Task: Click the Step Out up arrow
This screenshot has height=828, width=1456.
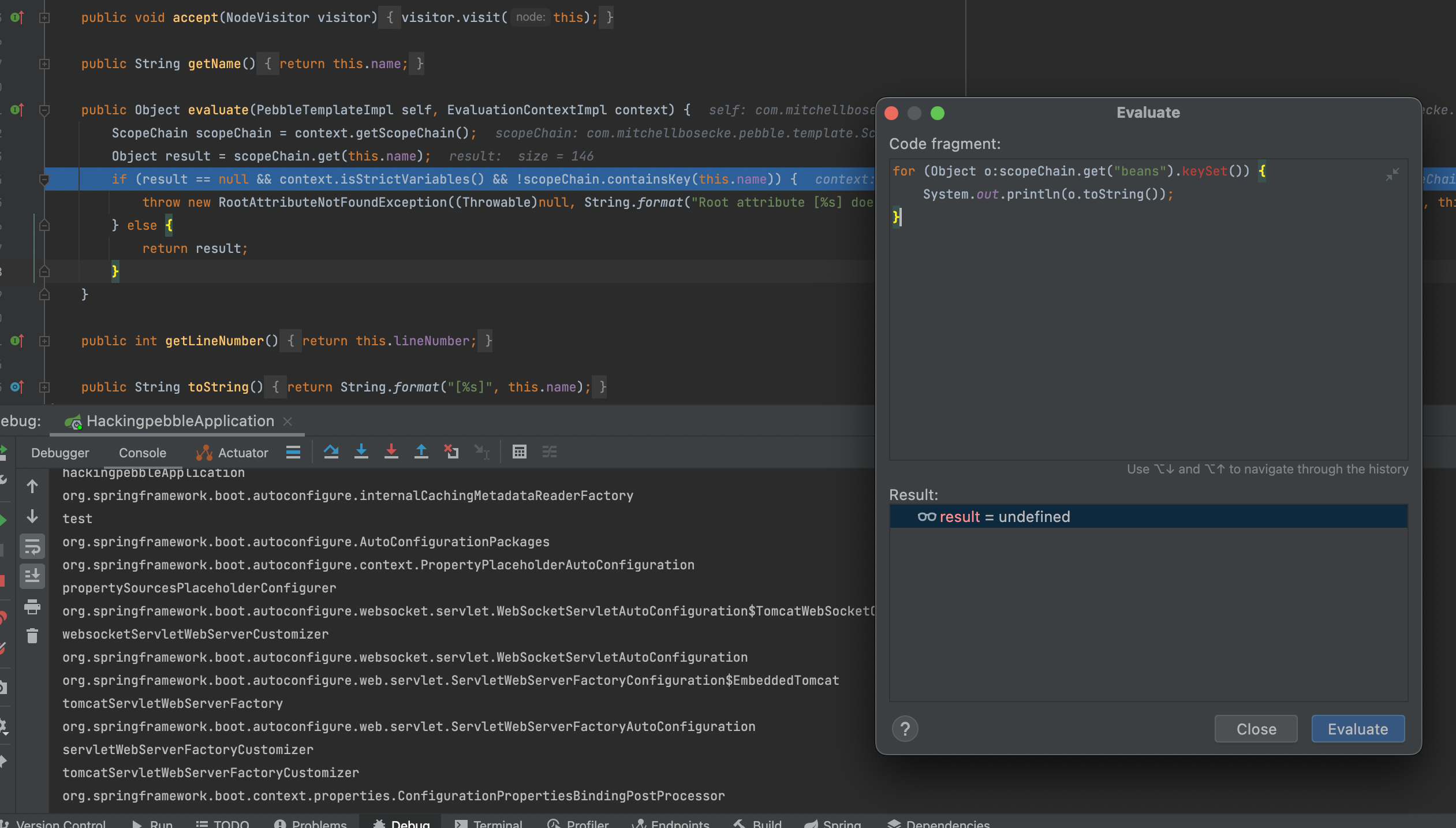Action: [421, 452]
